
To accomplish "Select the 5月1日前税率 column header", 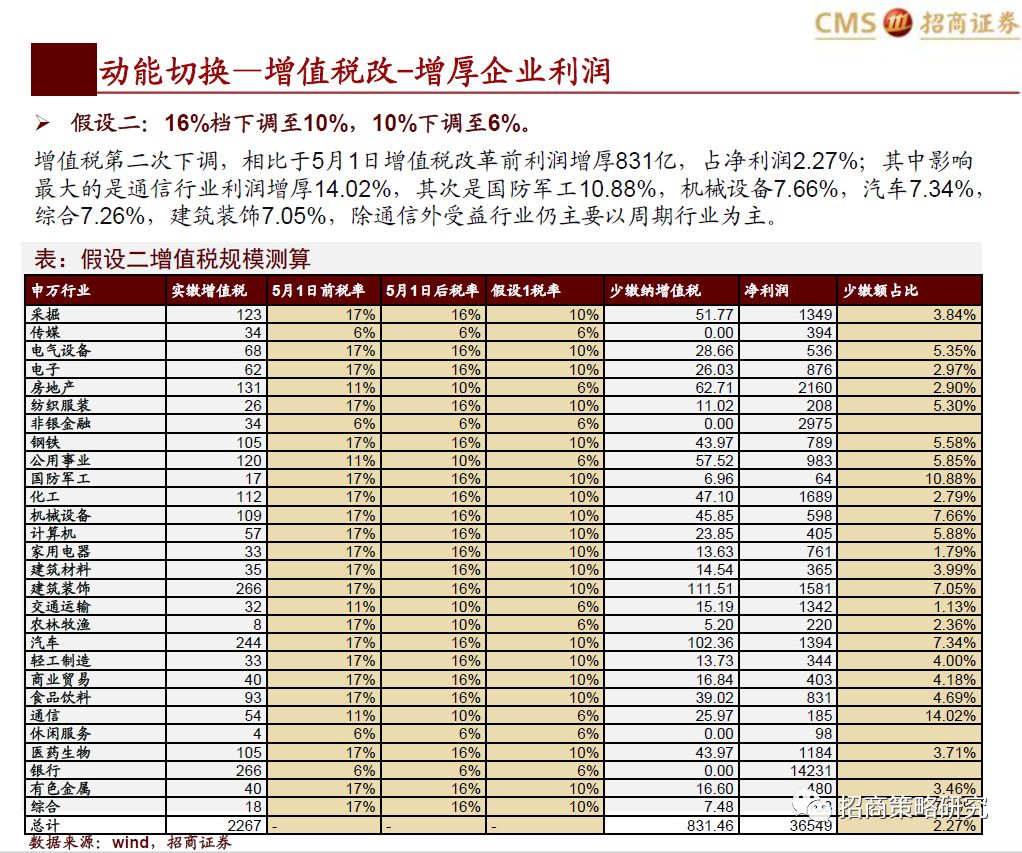I will coord(317,291).
